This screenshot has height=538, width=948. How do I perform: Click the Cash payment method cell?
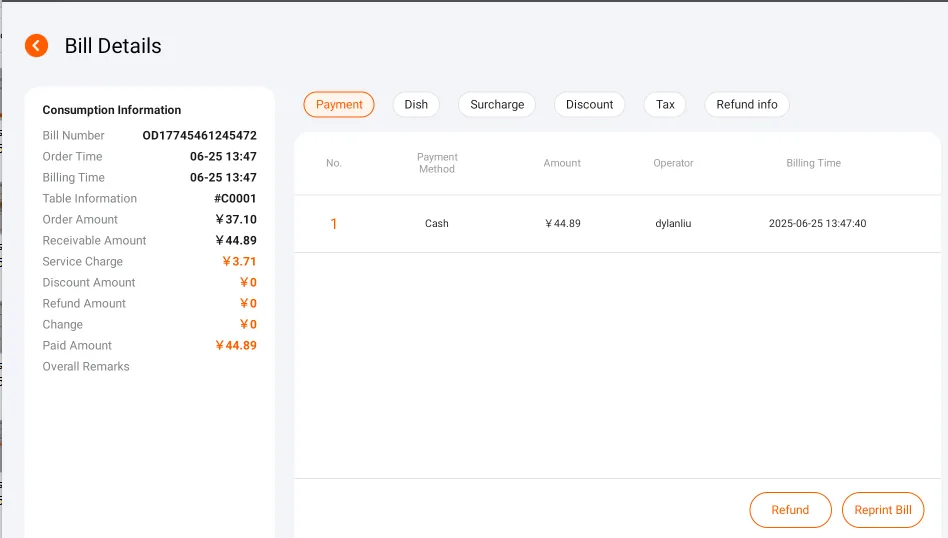(x=437, y=223)
